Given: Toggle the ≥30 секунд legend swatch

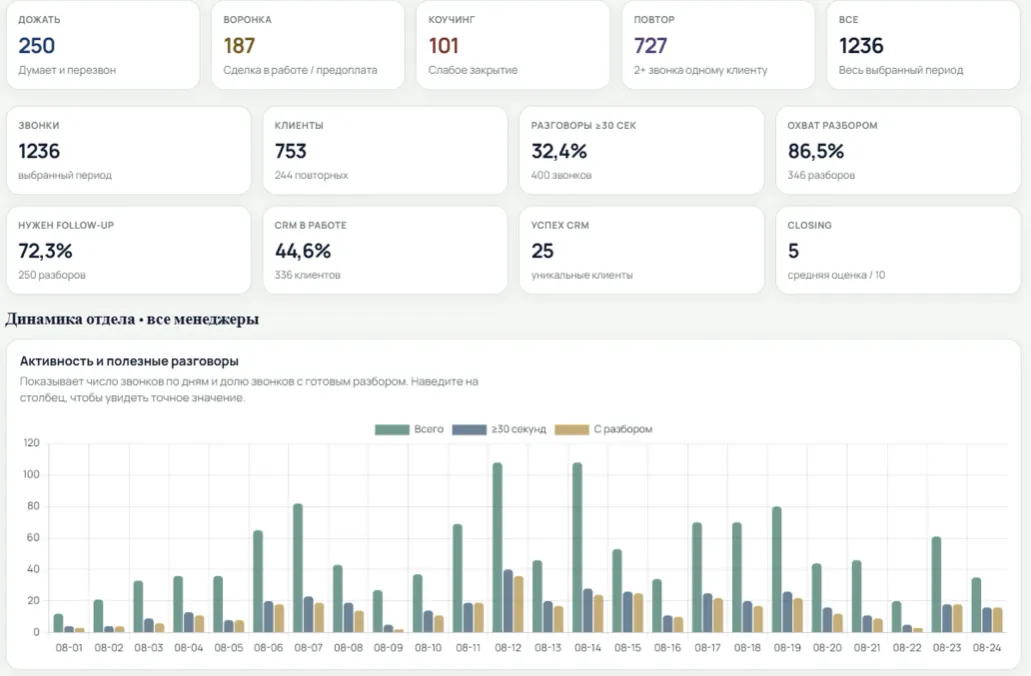Looking at the screenshot, I should point(469,429).
